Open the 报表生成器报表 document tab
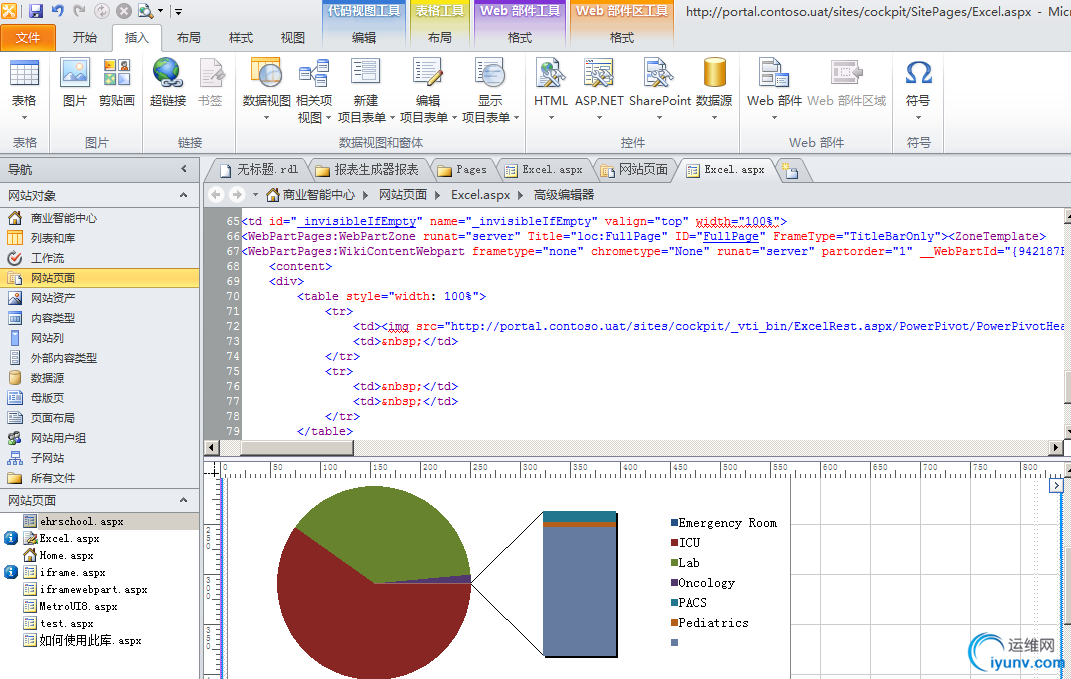Screen dimensions: 1071x679 (x=368, y=169)
